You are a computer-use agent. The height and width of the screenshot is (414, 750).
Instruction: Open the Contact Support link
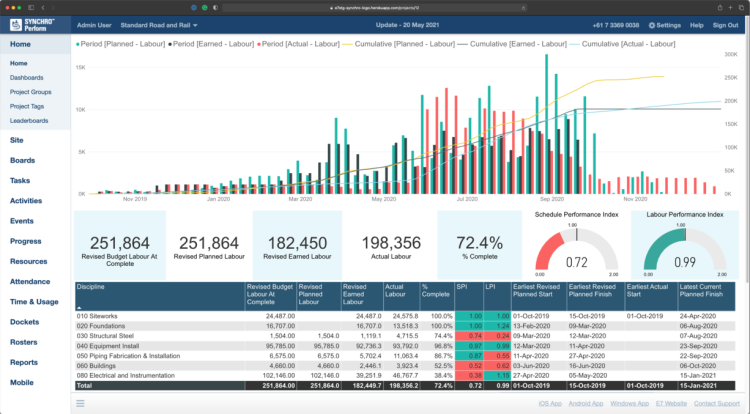[x=718, y=403]
